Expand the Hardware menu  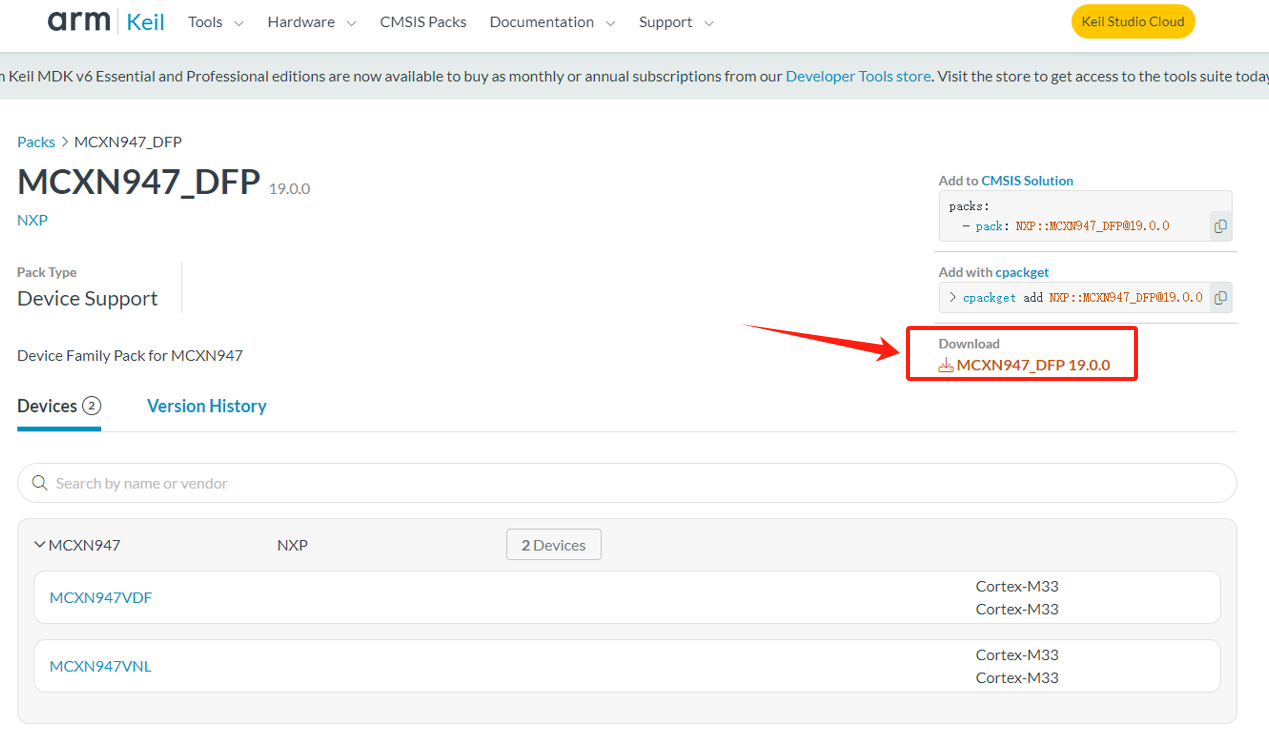pyautogui.click(x=312, y=22)
